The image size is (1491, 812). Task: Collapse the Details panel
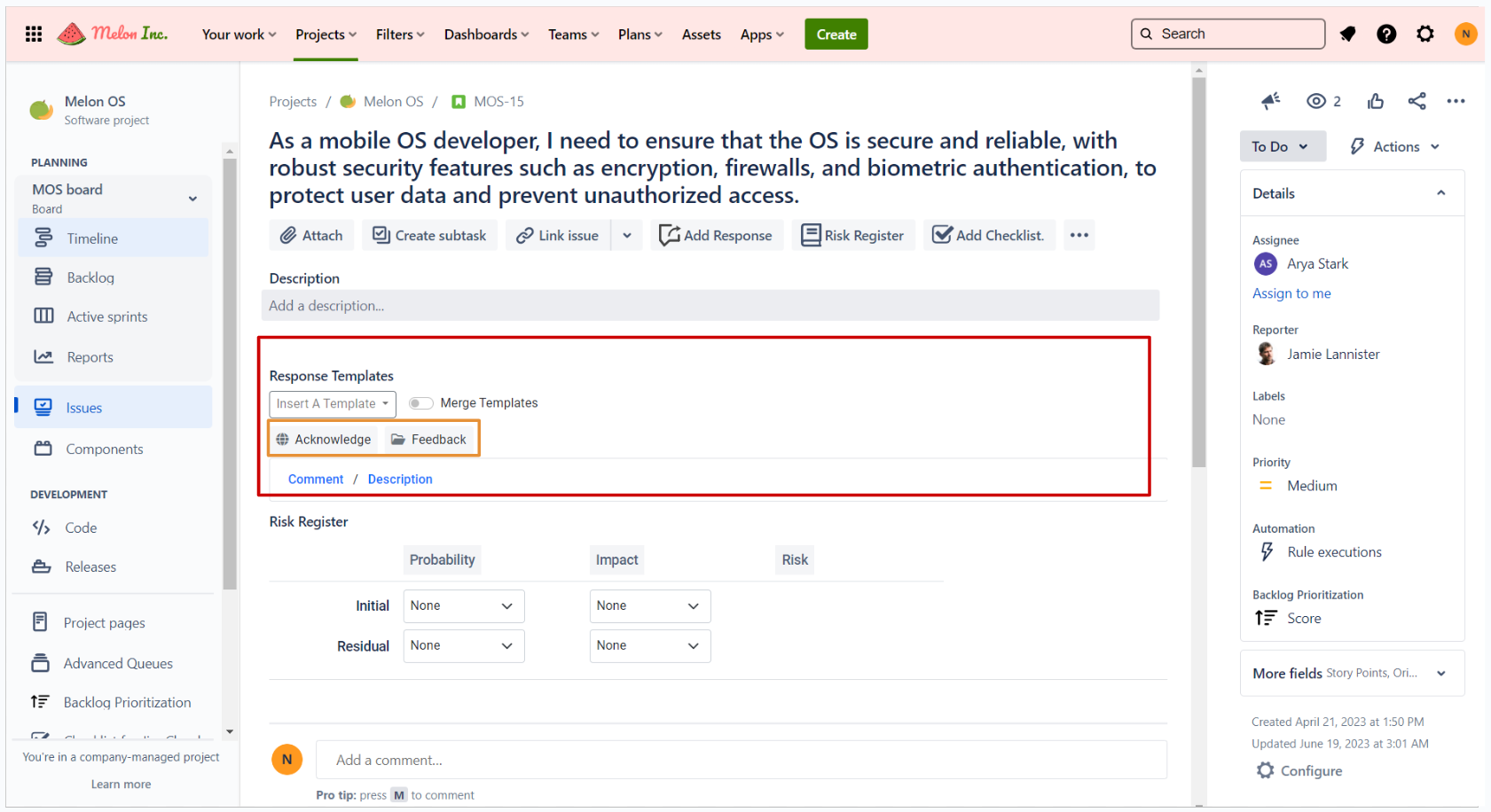tap(1440, 193)
